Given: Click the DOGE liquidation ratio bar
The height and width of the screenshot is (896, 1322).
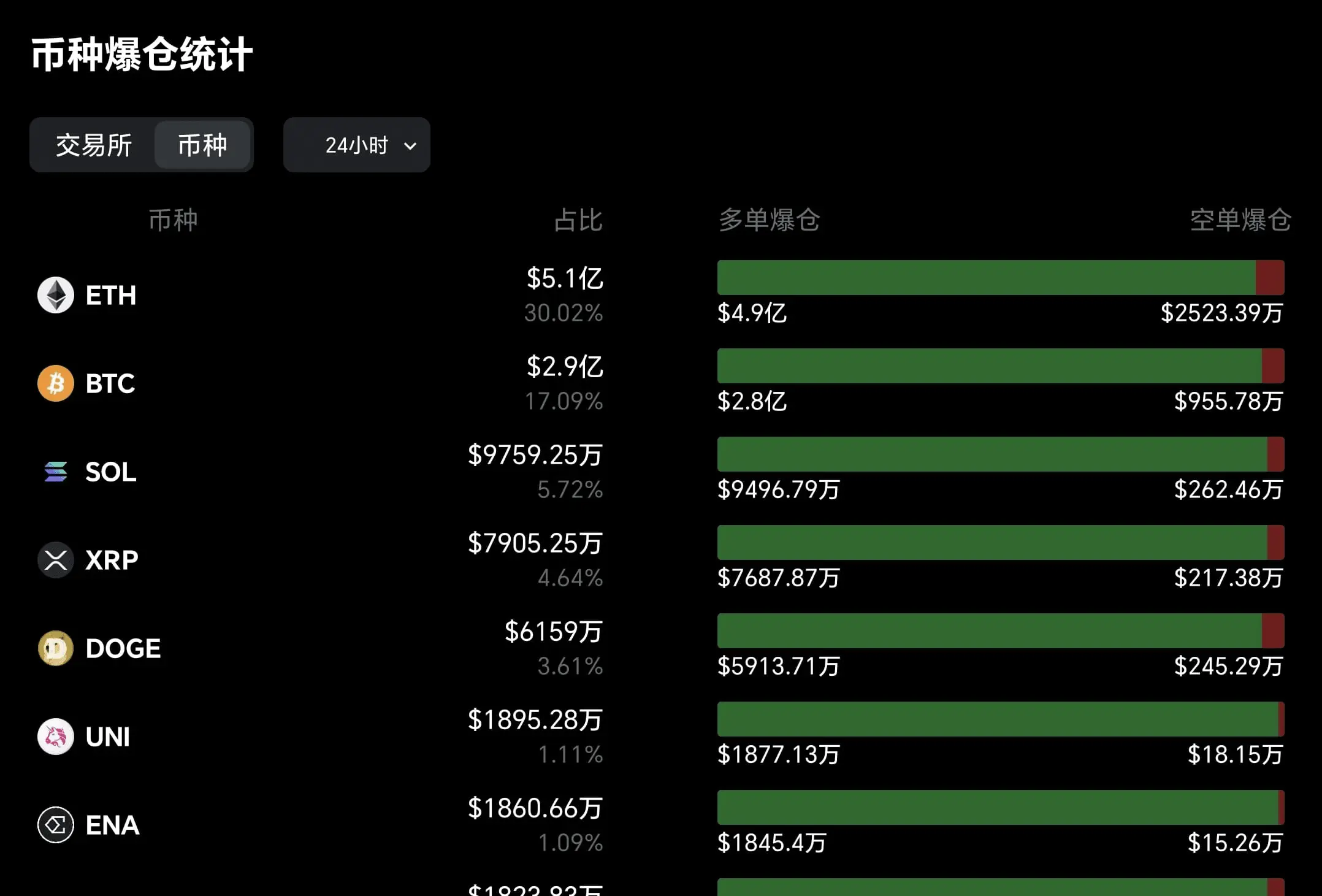Looking at the screenshot, I should pyautogui.click(x=1001, y=631).
